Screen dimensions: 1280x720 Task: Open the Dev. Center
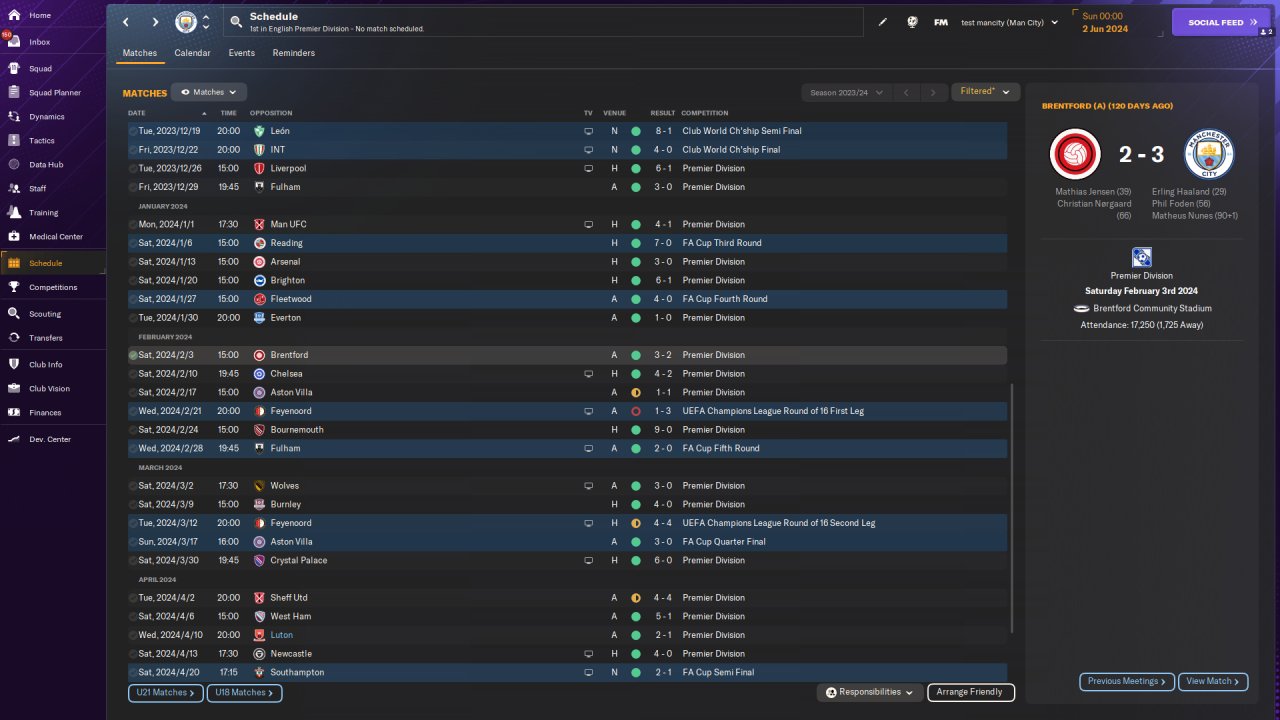[x=52, y=440]
